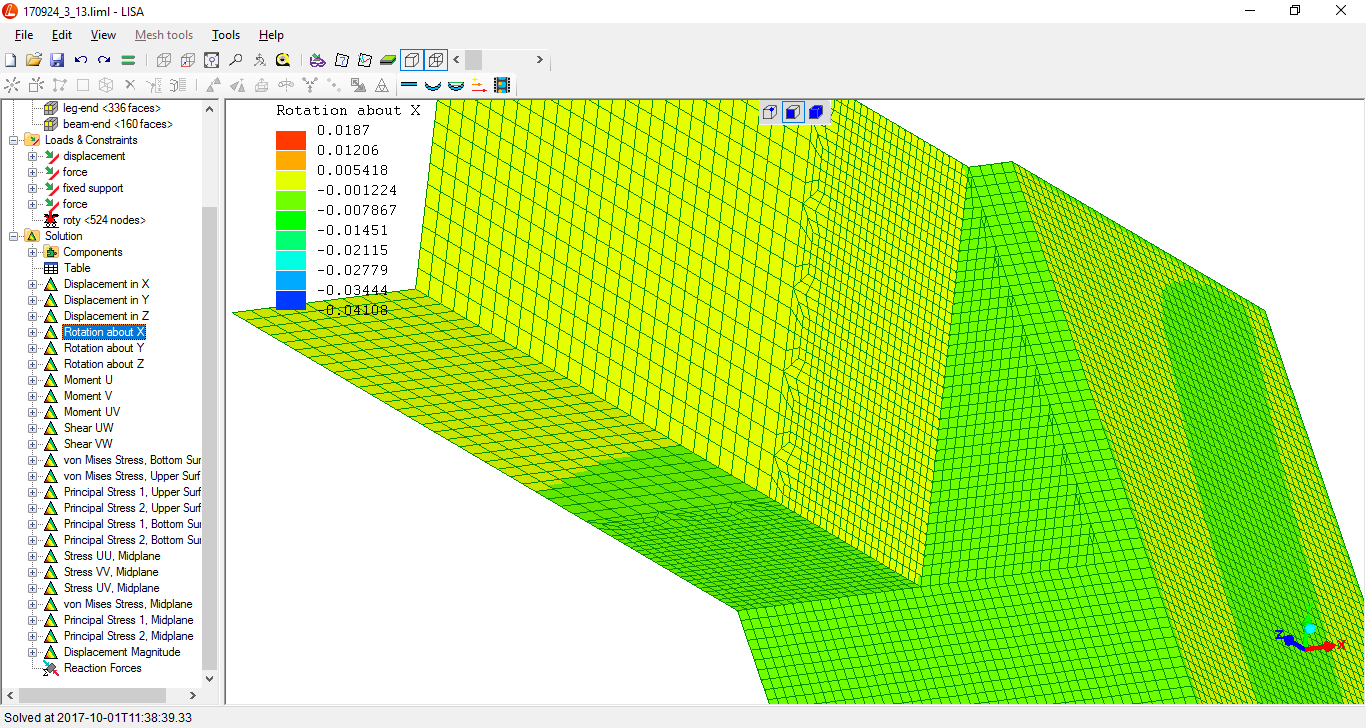Collapse the Loads & Constraints node
Viewport: 1366px width, 728px height.
tap(14, 140)
